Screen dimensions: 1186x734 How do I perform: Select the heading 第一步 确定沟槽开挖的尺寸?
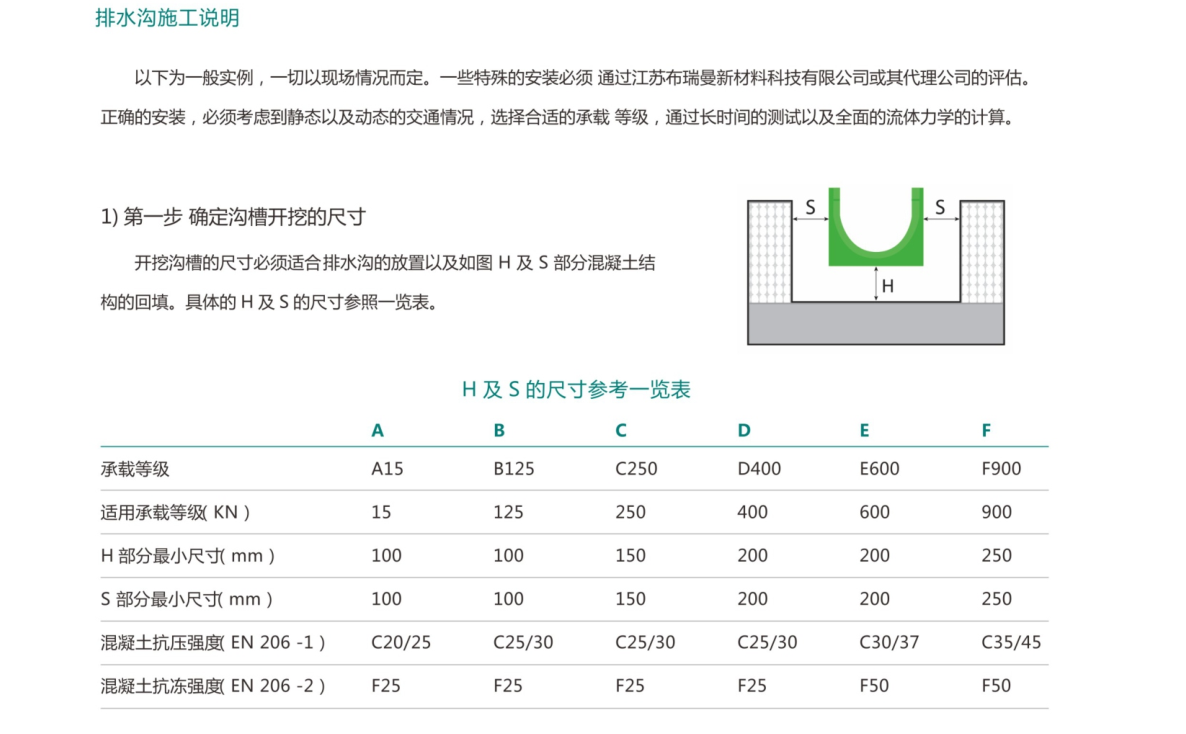[x=244, y=217]
